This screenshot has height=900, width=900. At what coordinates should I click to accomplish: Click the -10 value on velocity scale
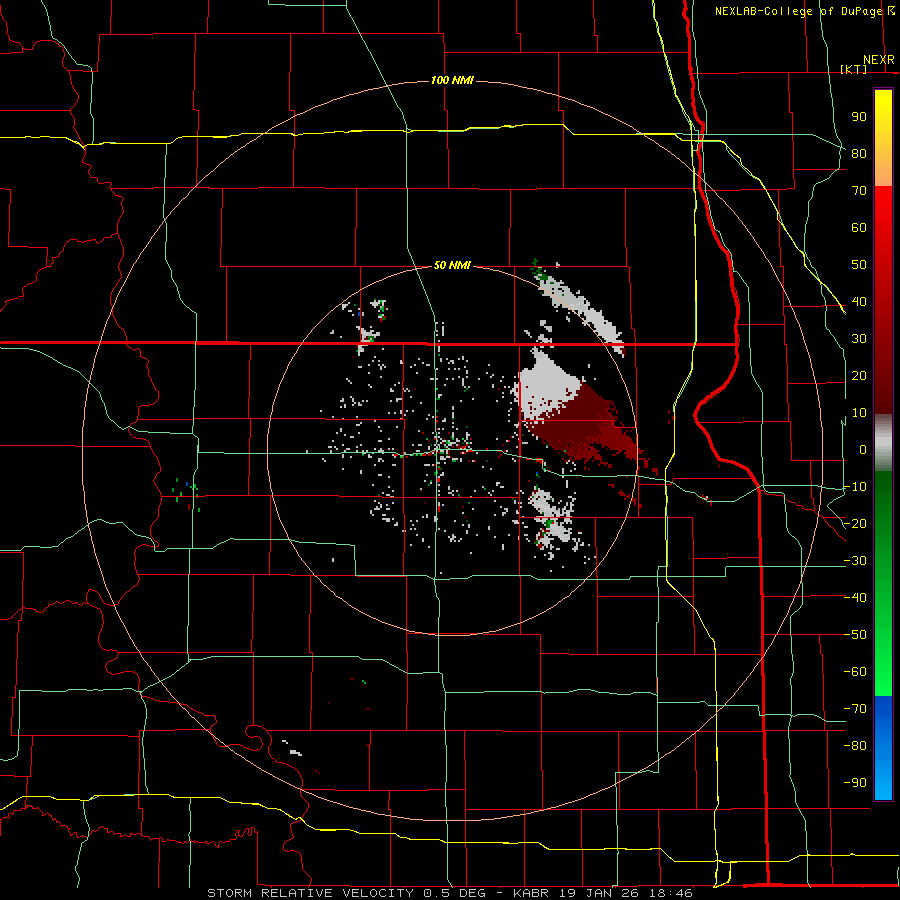click(855, 487)
